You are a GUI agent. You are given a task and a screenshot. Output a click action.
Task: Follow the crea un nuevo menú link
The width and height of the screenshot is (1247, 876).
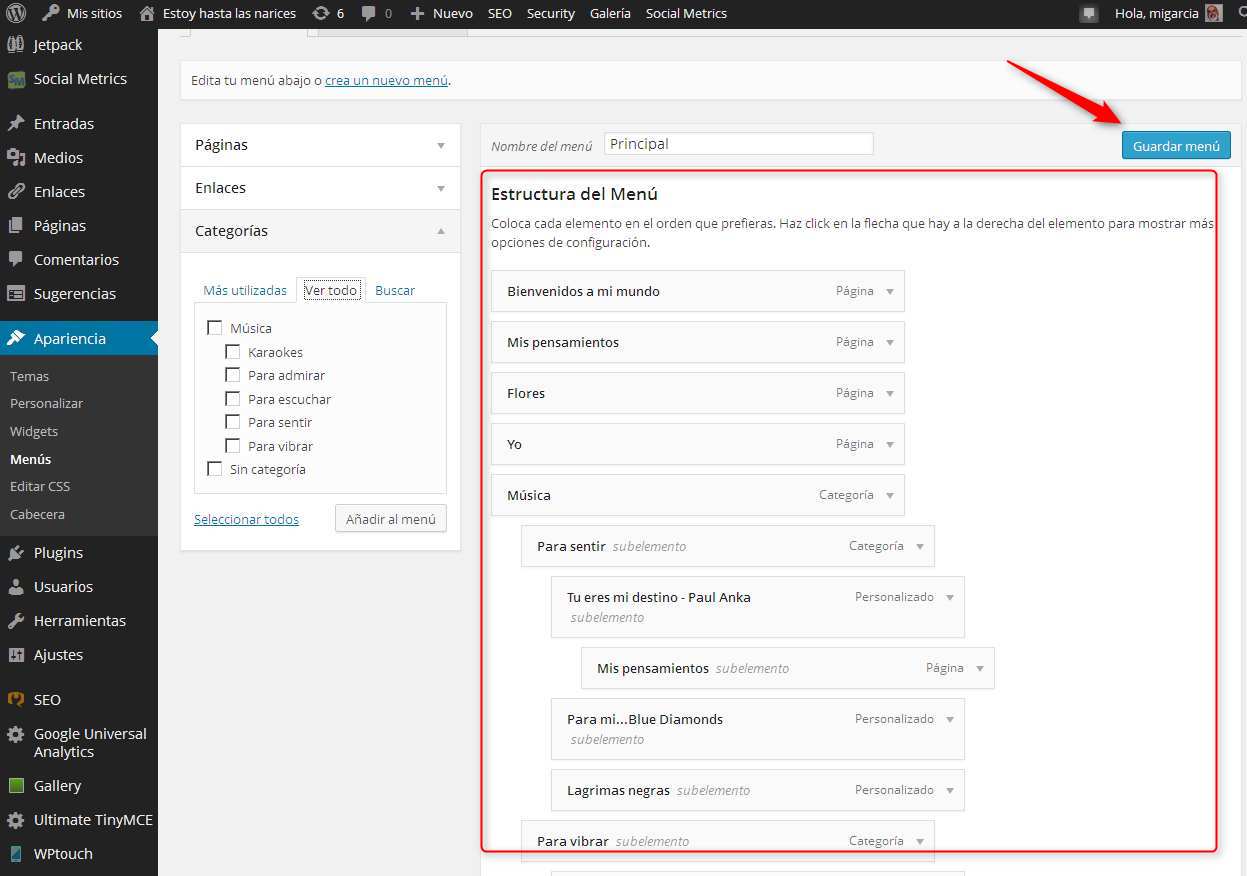click(387, 80)
